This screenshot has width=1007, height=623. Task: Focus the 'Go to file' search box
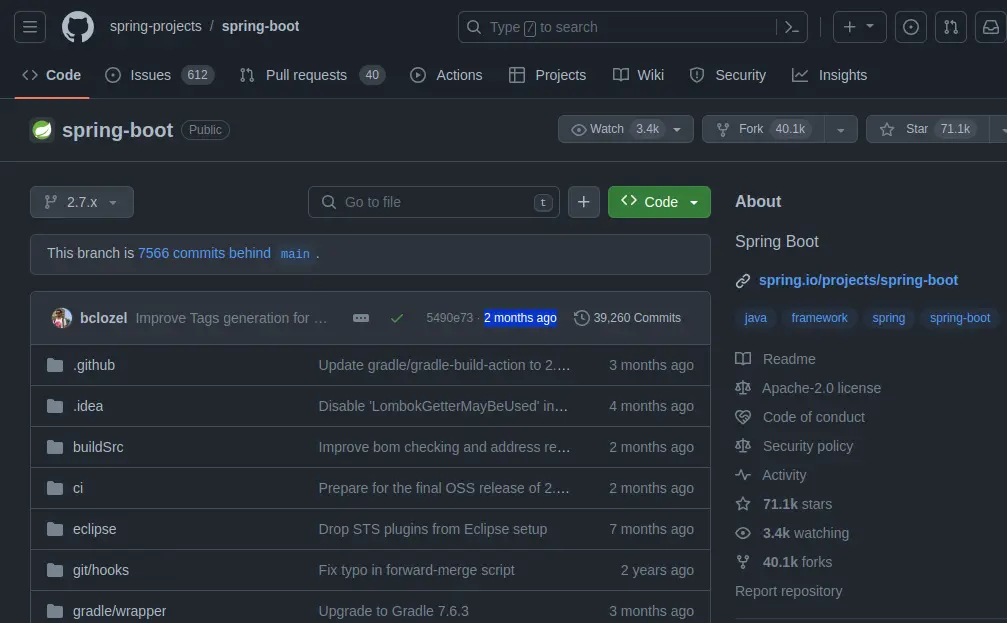[x=433, y=202]
